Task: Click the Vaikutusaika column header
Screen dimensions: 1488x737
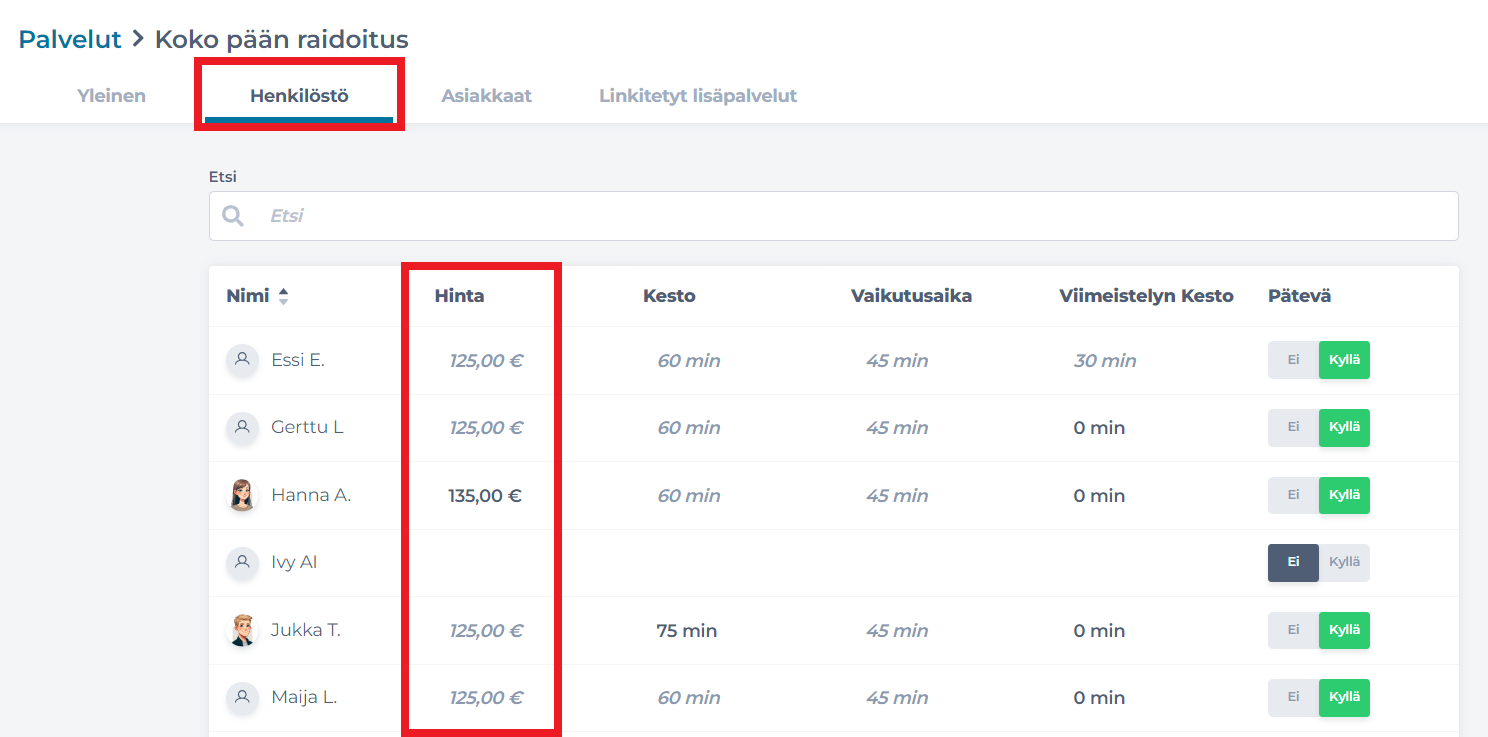Action: [912, 296]
